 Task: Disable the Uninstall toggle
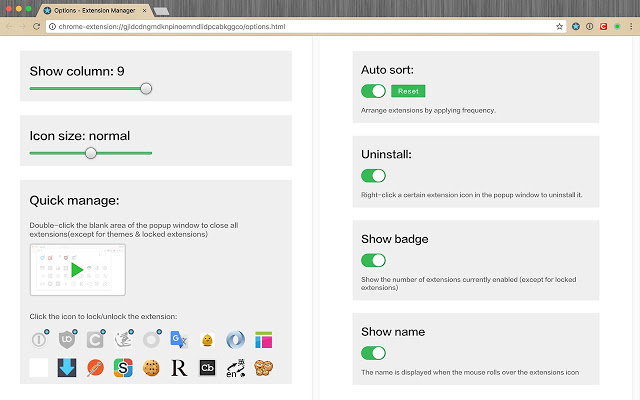(x=373, y=176)
